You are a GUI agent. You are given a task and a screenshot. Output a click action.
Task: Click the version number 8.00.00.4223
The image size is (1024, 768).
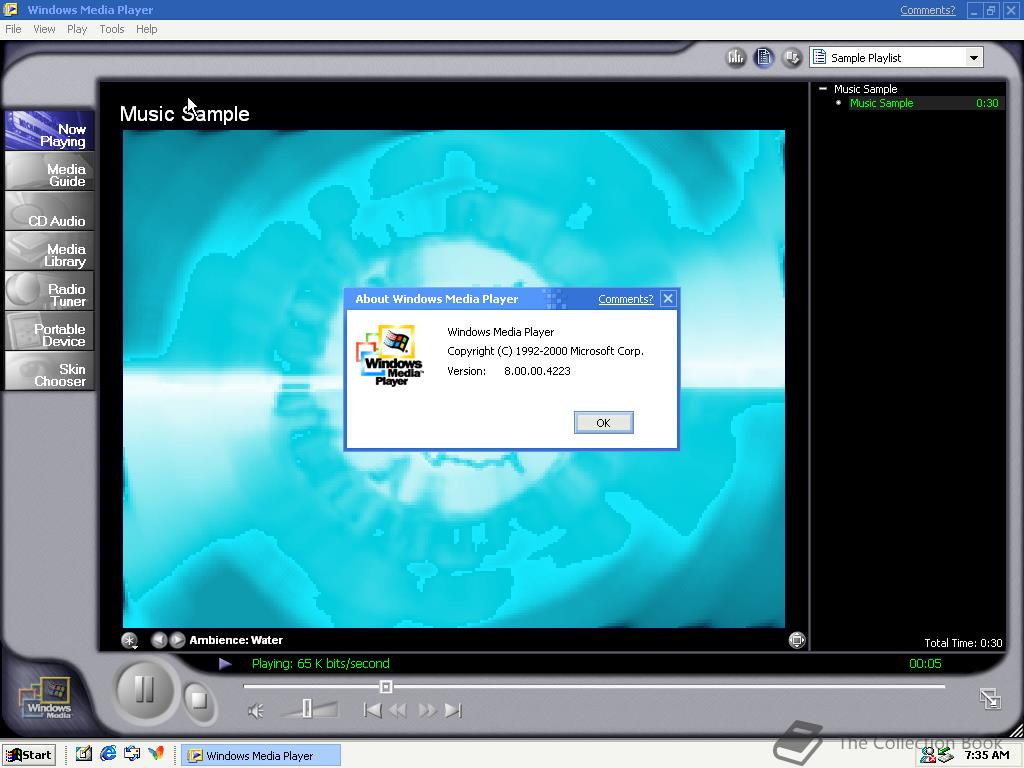(537, 371)
